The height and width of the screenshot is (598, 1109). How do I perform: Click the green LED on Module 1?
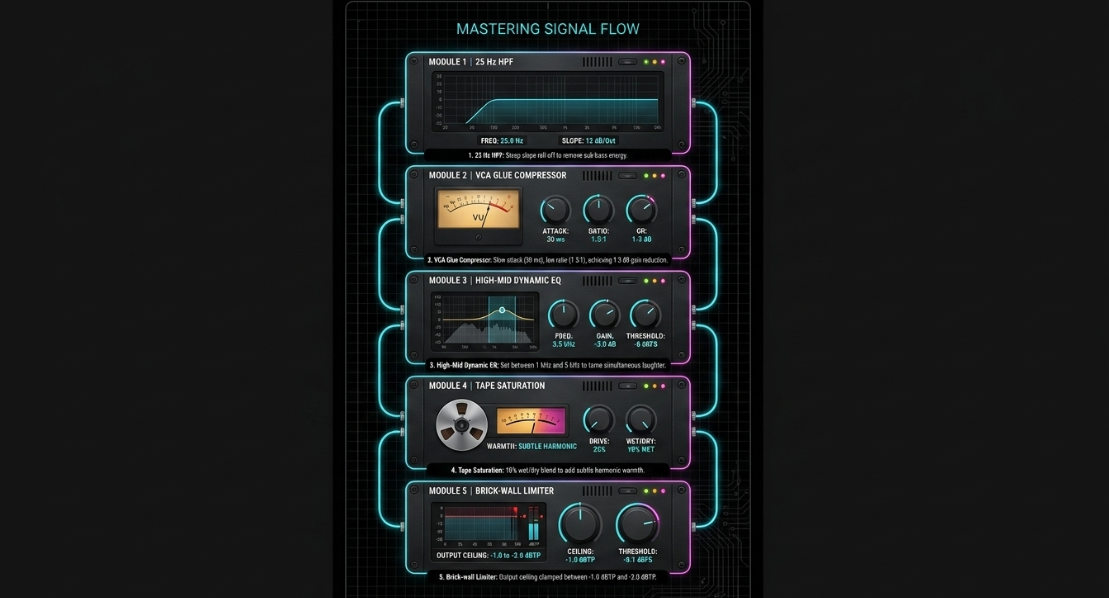tap(646, 62)
